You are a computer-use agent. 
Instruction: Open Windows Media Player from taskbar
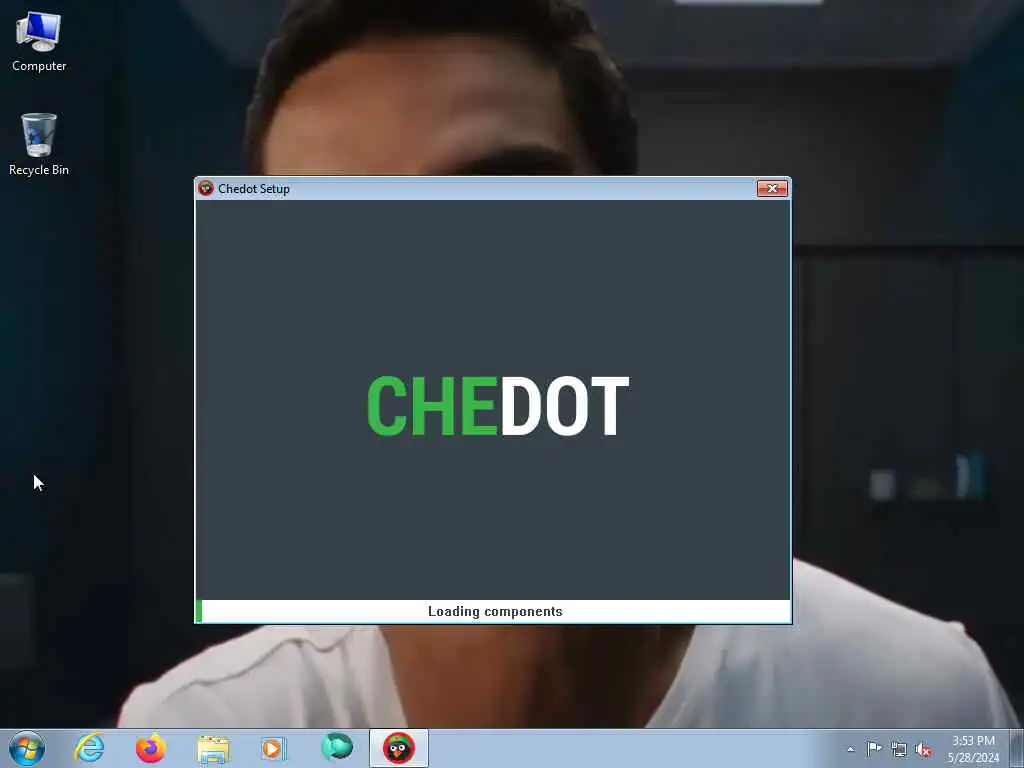click(x=274, y=748)
